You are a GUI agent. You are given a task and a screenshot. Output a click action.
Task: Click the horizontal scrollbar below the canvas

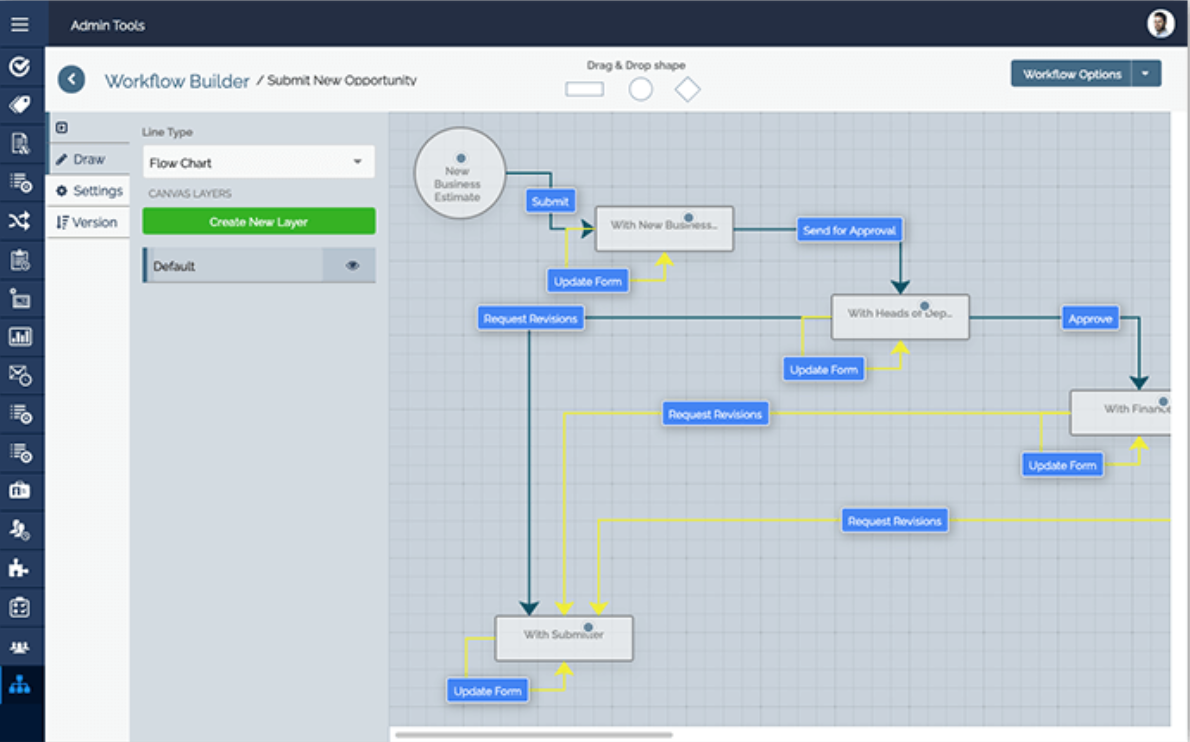tap(533, 735)
